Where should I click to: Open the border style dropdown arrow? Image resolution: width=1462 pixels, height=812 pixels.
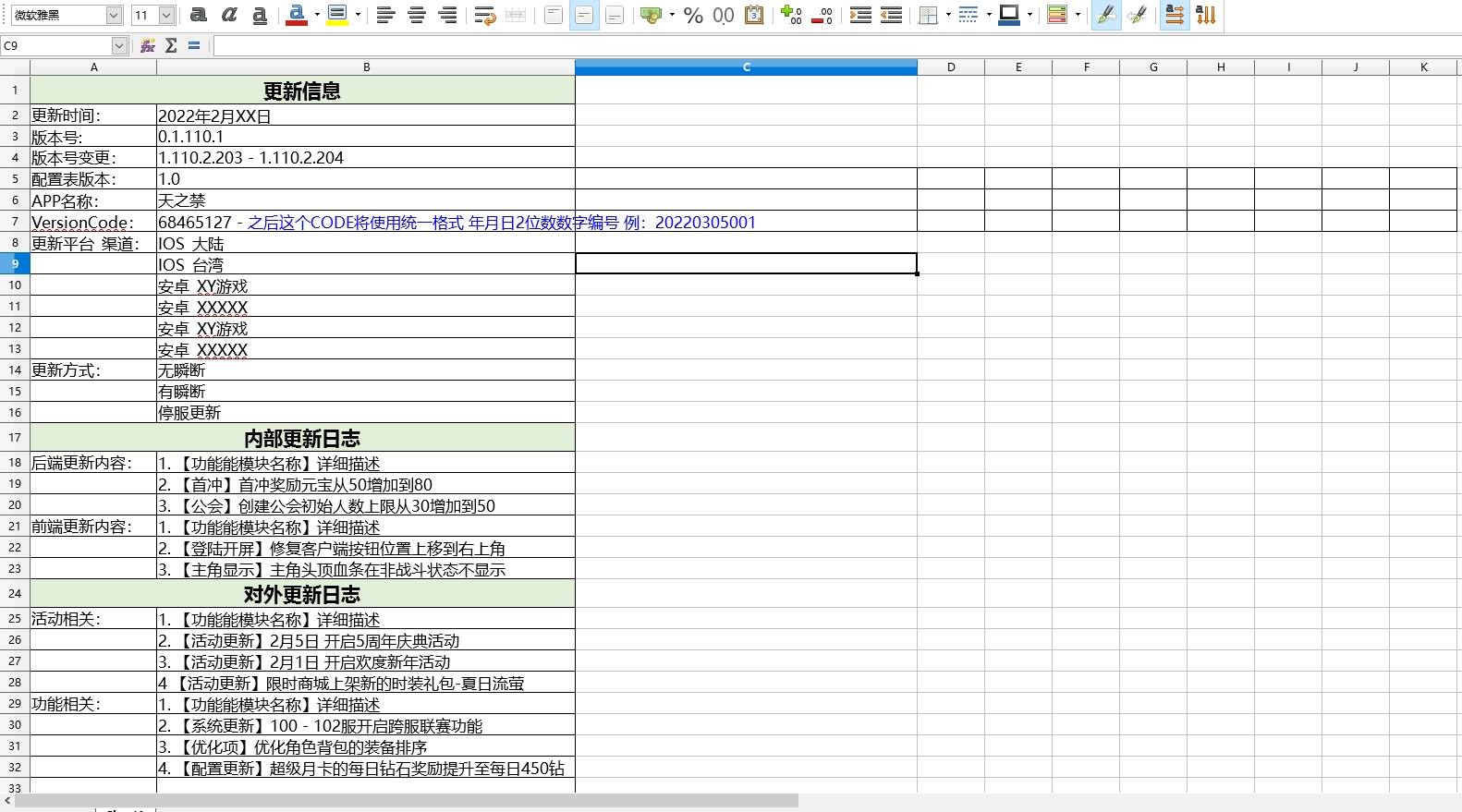[989, 15]
